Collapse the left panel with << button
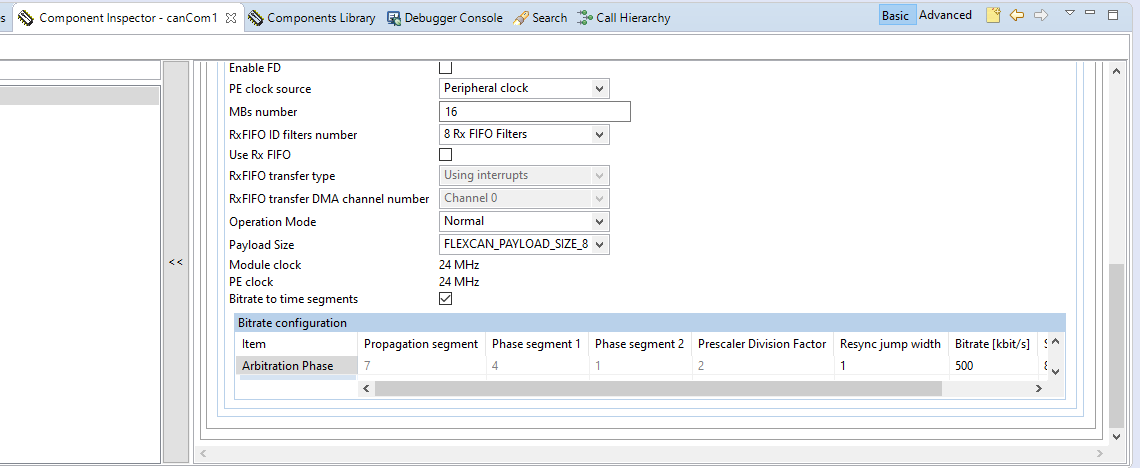Screen dimensions: 1140x468 point(175,263)
